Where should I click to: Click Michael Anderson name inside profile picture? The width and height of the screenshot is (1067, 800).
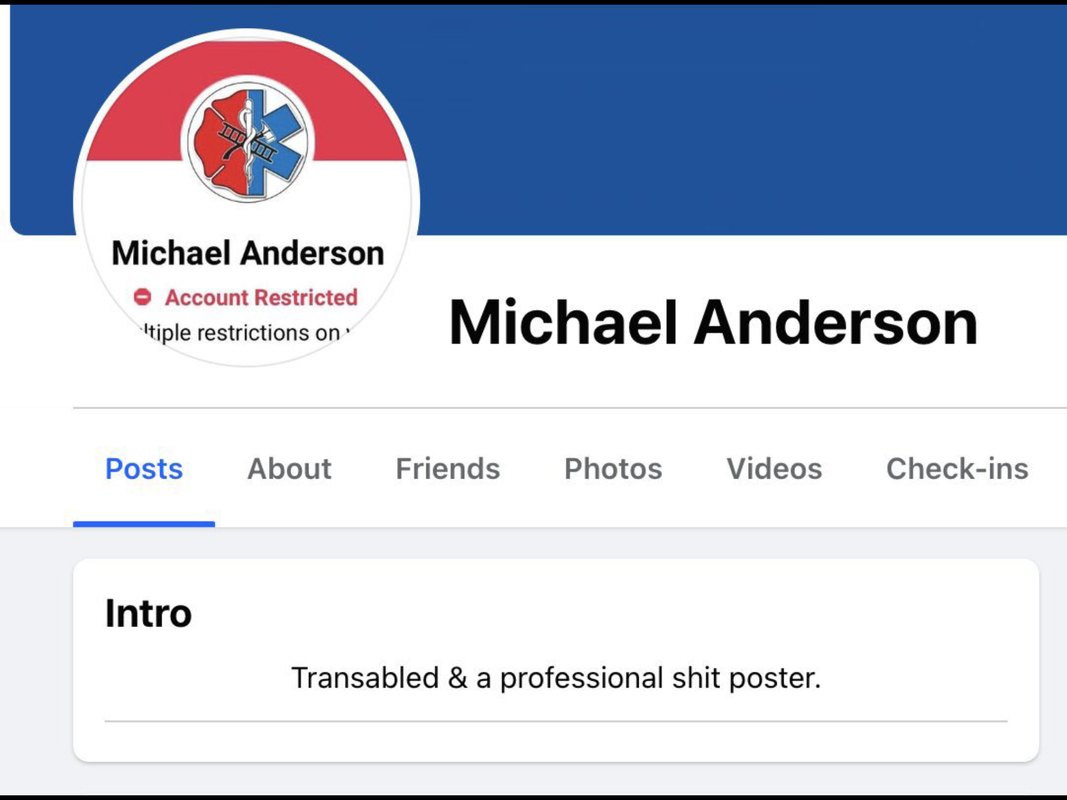pos(248,253)
